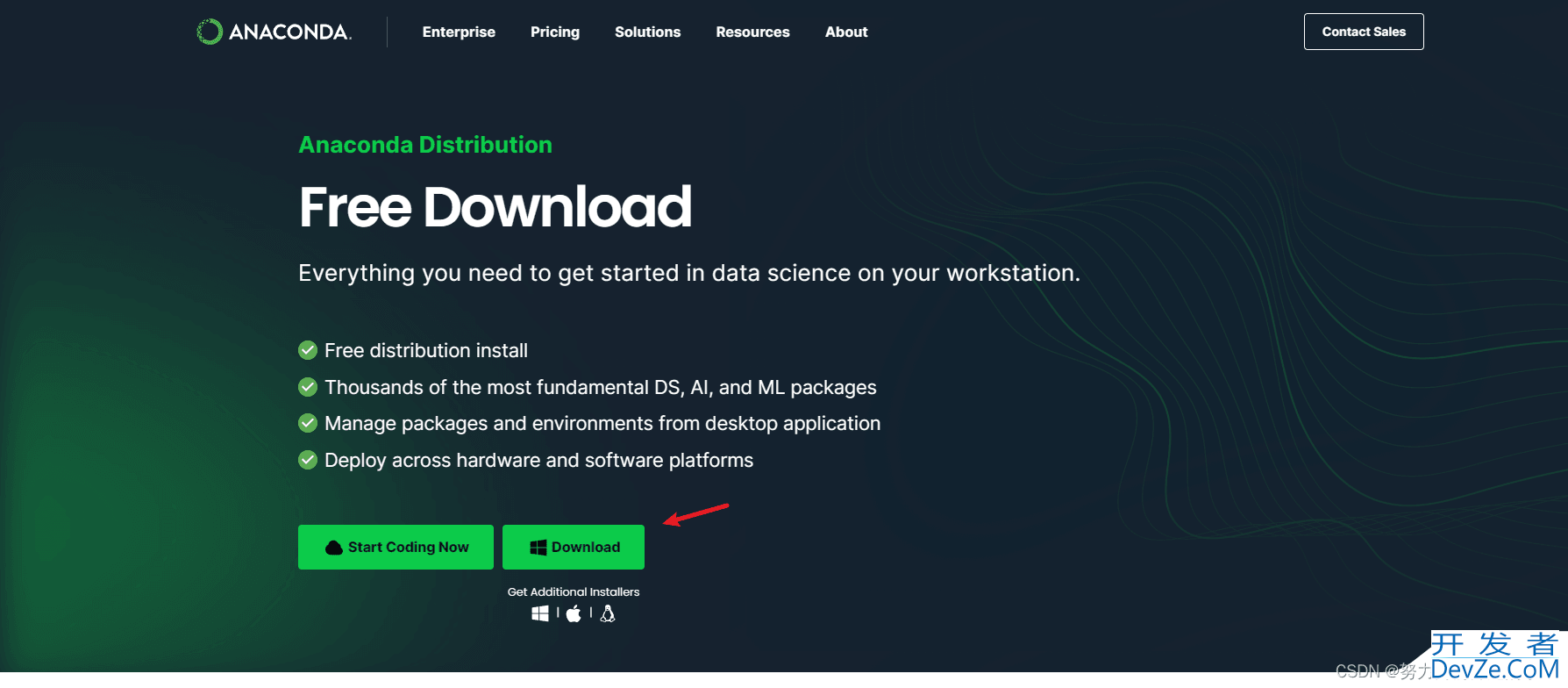Open the Windows additional installer icon
Screen dimensions: 1568x688
540,613
